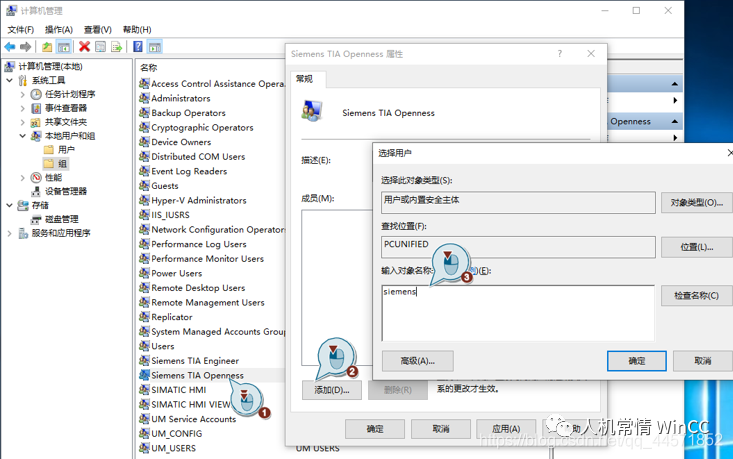The image size is (733, 459).
Task: Click the 查找位置 field showing PCUNIFIED
Action: tap(518, 247)
